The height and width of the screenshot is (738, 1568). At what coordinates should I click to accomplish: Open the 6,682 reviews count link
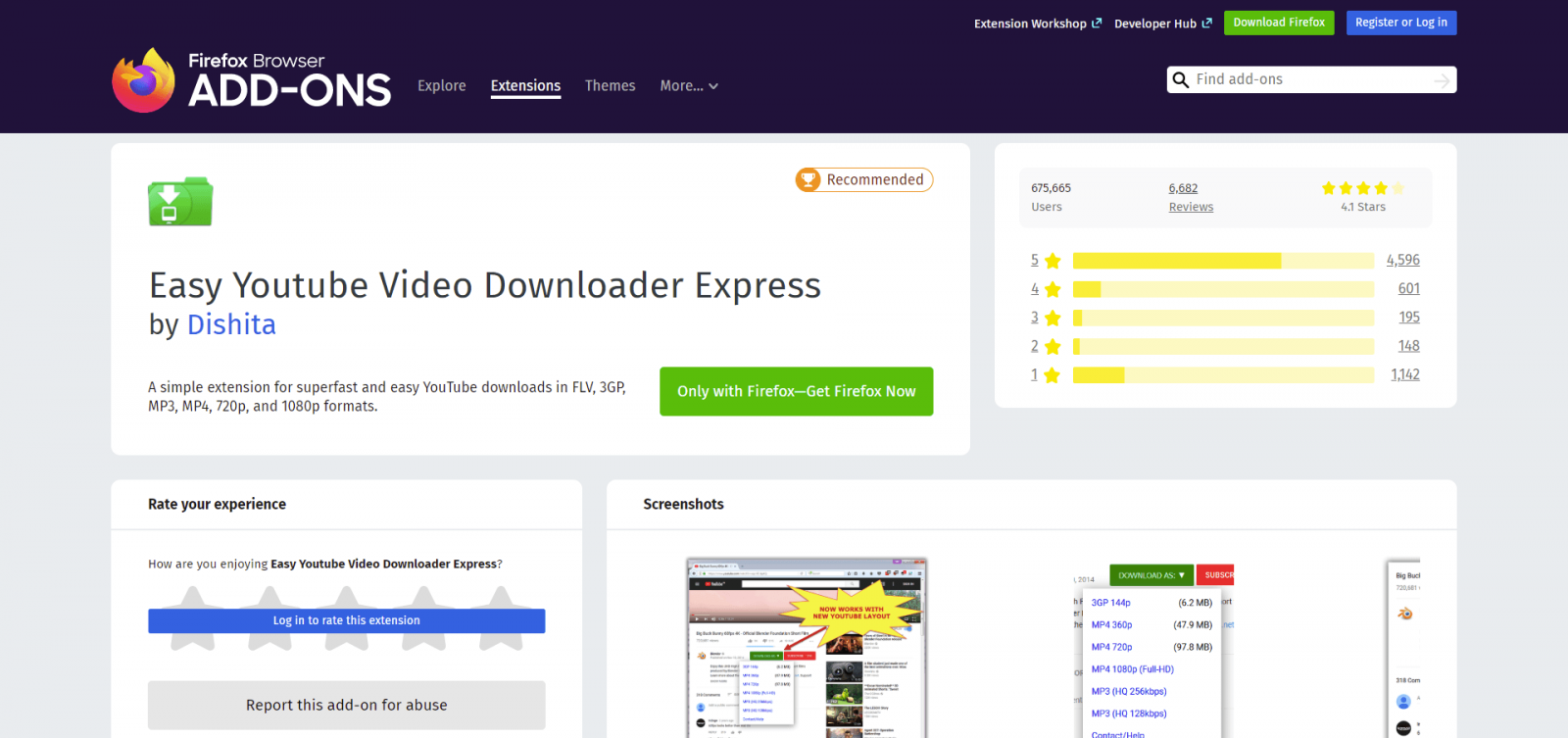[x=1183, y=188]
